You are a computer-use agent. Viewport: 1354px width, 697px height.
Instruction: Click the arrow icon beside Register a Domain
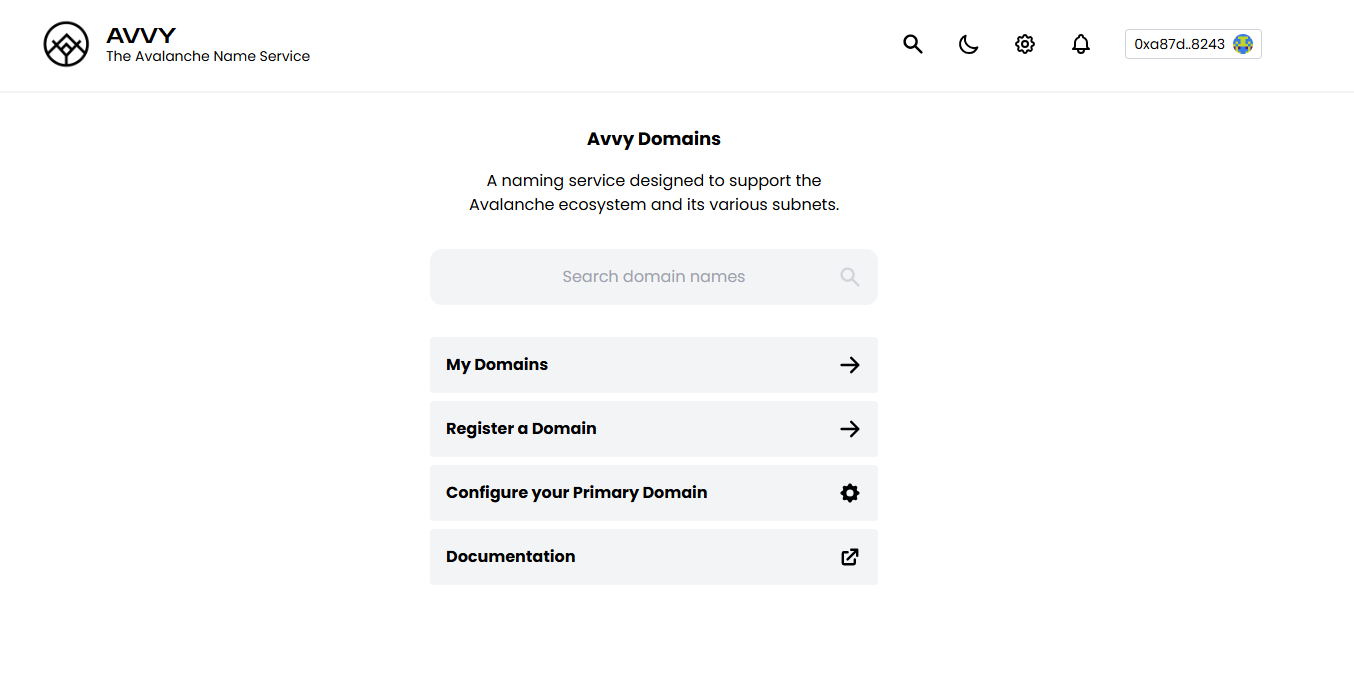click(x=850, y=429)
